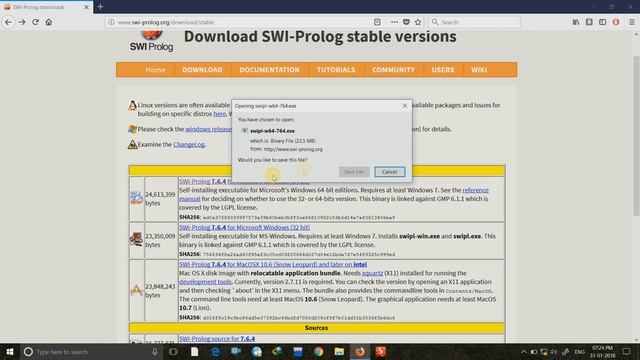Viewport: 640px width, 360px height.
Task: Open the xquartz link
Action: (x=372, y=273)
